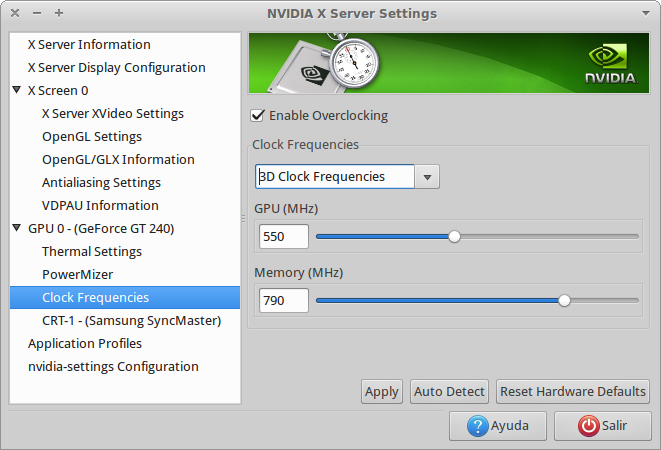Image resolution: width=661 pixels, height=450 pixels.
Task: Collapse the GPU 0 GeForce GT 240 node
Action: point(17,228)
